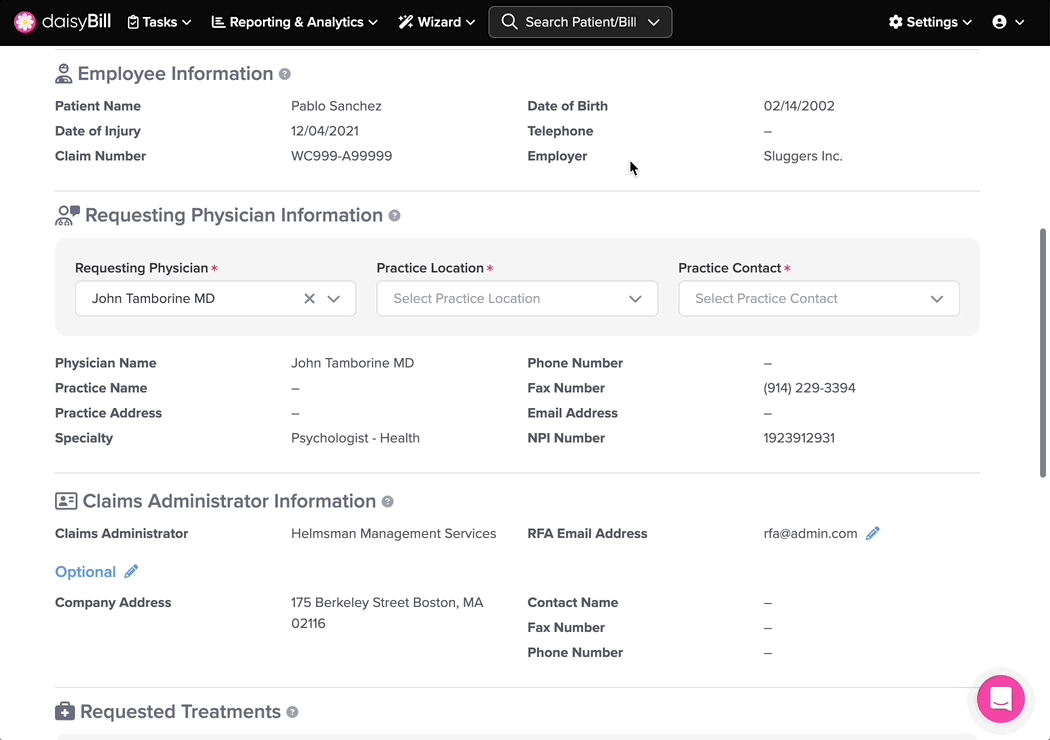Viewport: 1050px width, 740px height.
Task: Click the Tasks clipboard icon
Action: [x=133, y=22]
